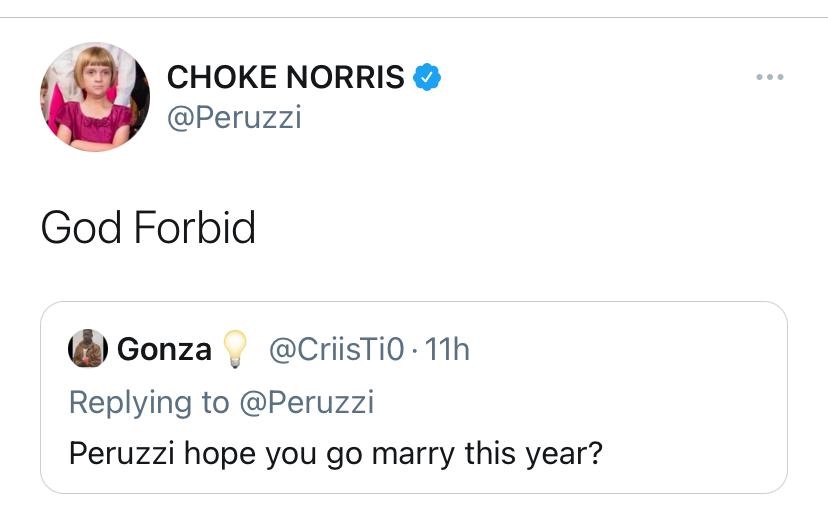Open the @CriisTi0 handle
This screenshot has height=522, width=828.
pos(337,349)
